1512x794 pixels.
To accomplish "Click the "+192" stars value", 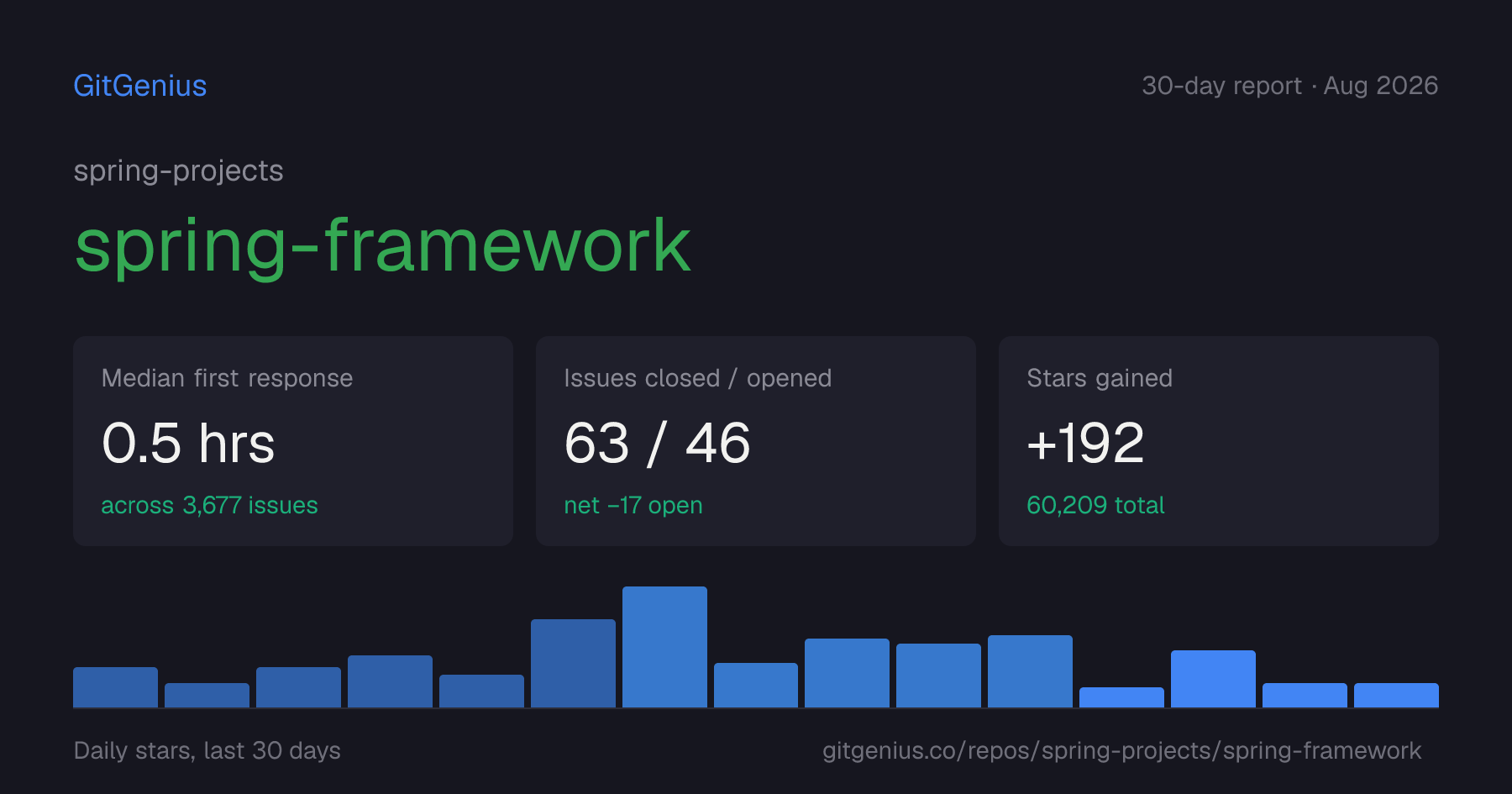I will 1085,443.
